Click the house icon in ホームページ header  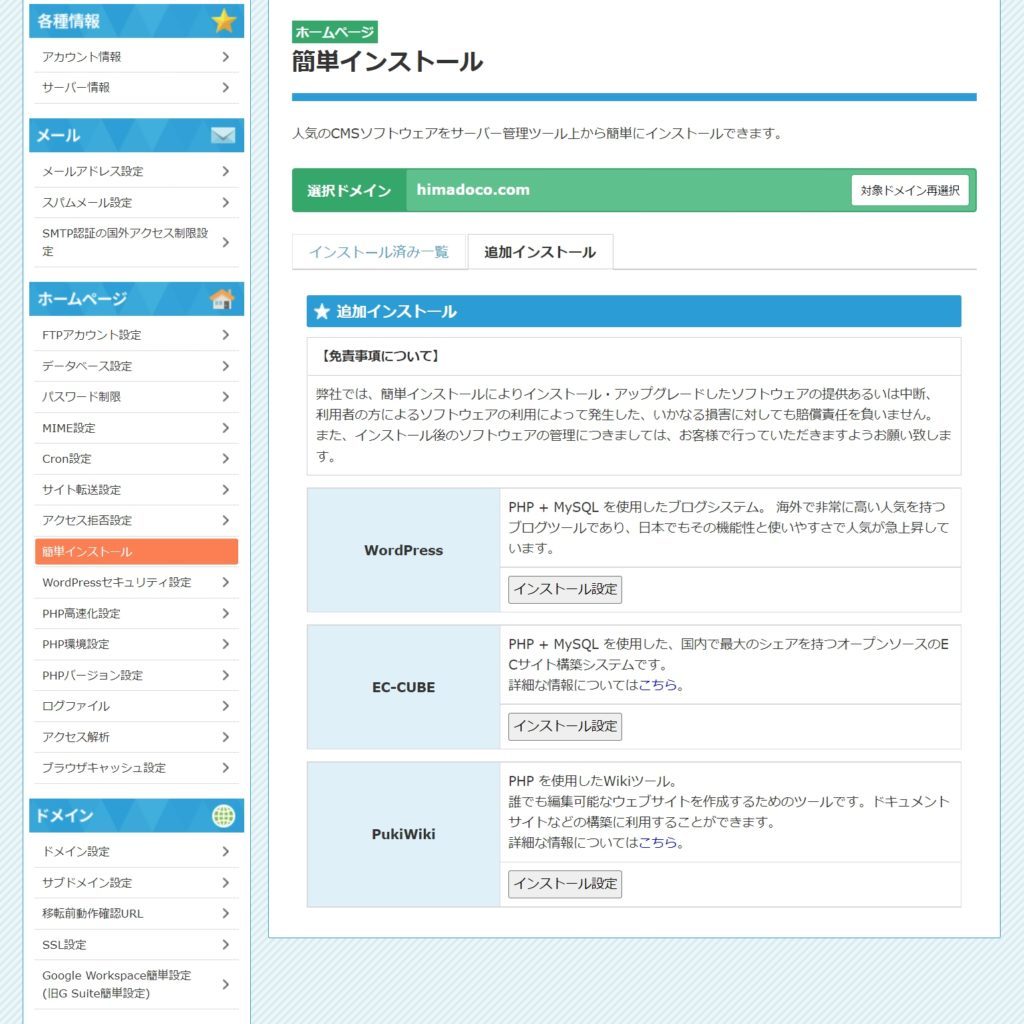pos(222,299)
